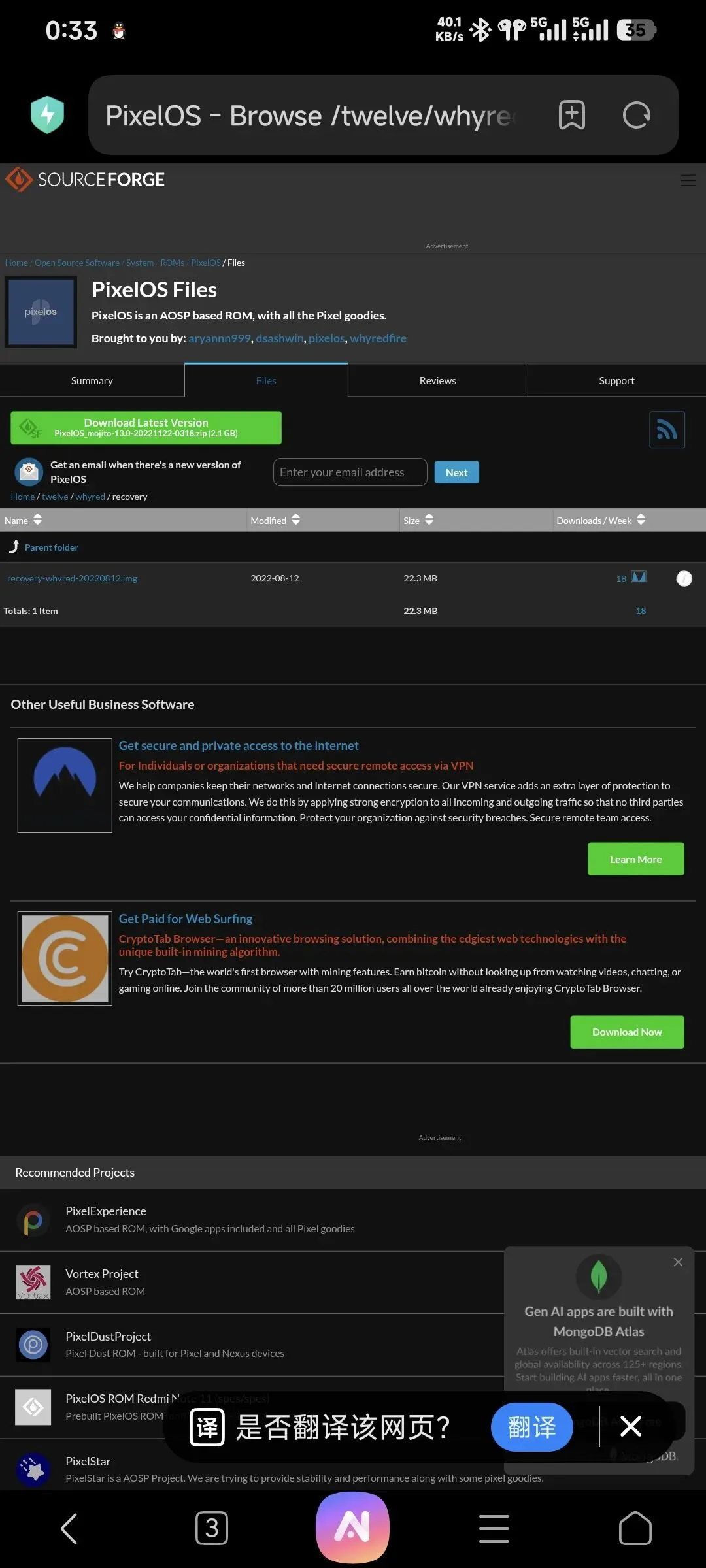706x1568 pixels.
Task: Click the download stats chart icon
Action: (x=639, y=577)
